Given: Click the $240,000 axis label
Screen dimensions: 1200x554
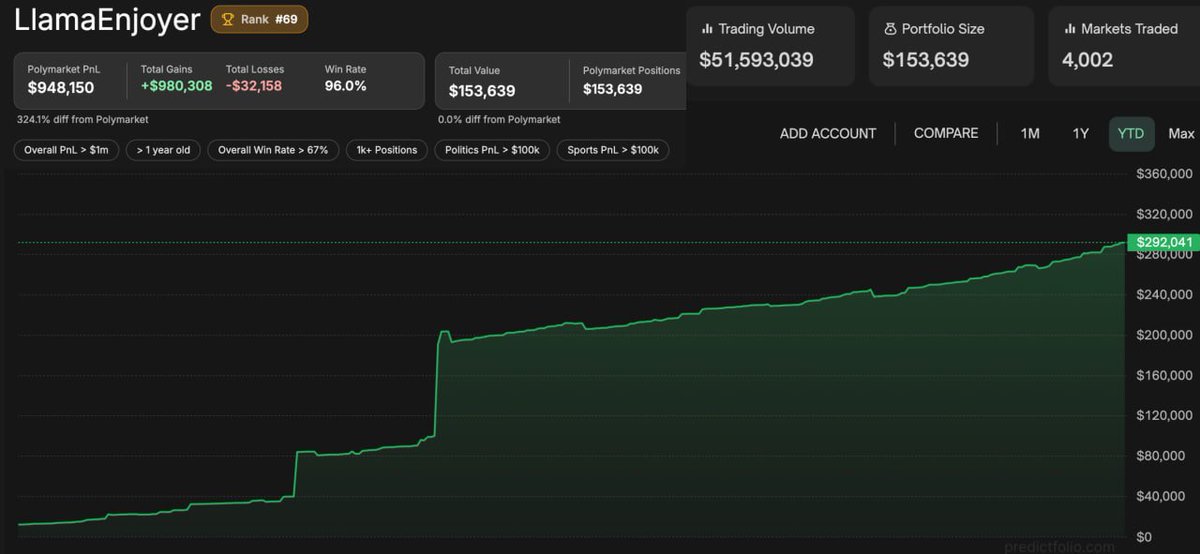Looking at the screenshot, I should click(1165, 295).
